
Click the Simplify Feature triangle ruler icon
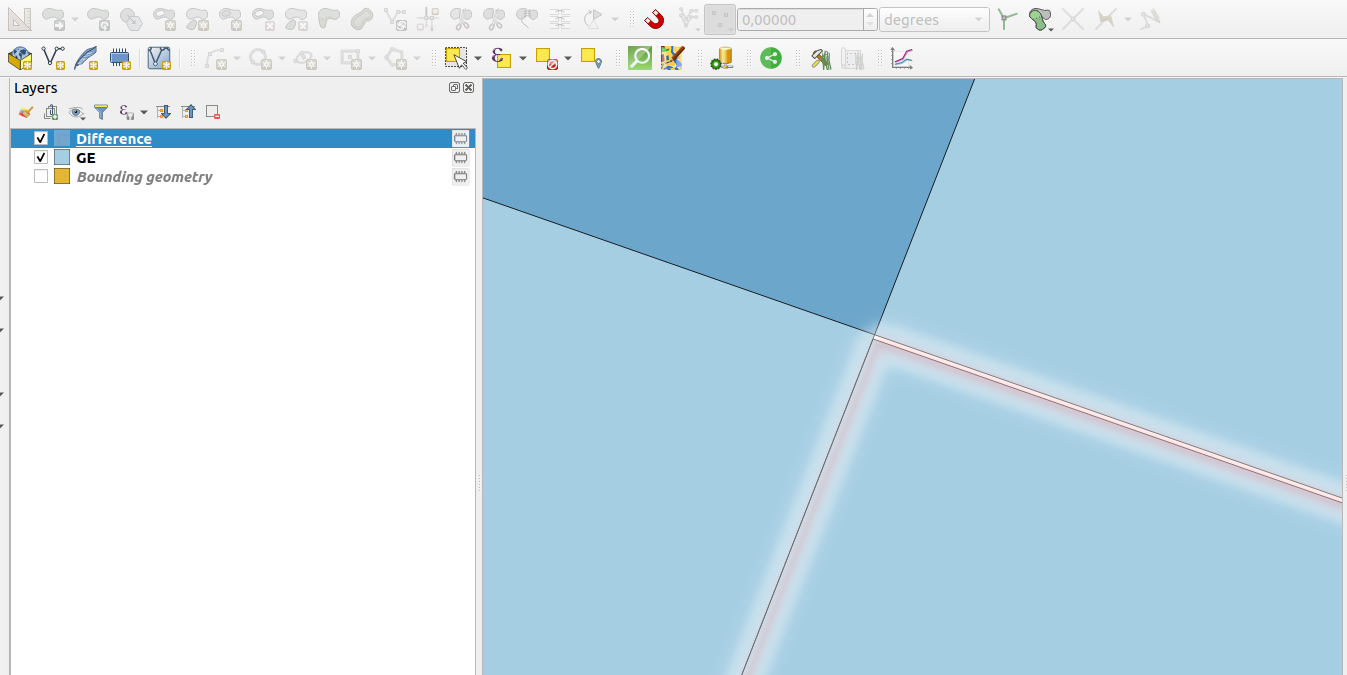coord(21,18)
